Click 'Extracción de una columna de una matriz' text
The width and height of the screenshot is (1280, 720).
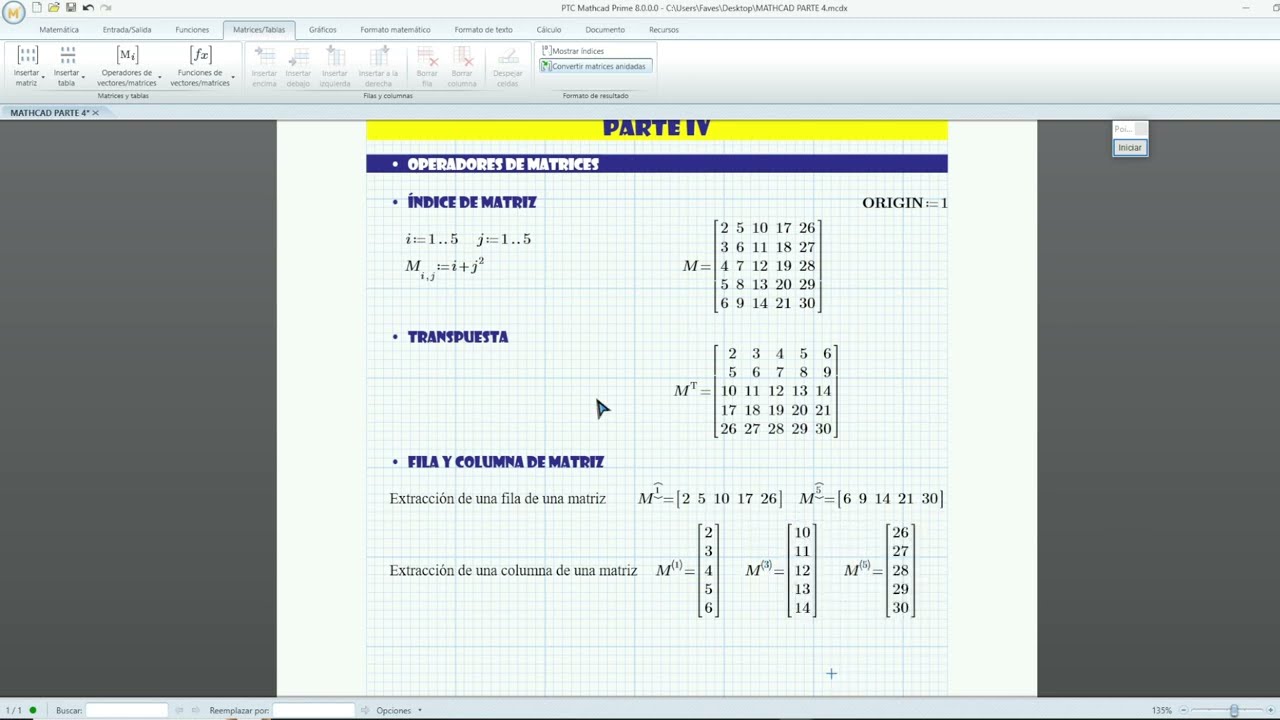513,571
